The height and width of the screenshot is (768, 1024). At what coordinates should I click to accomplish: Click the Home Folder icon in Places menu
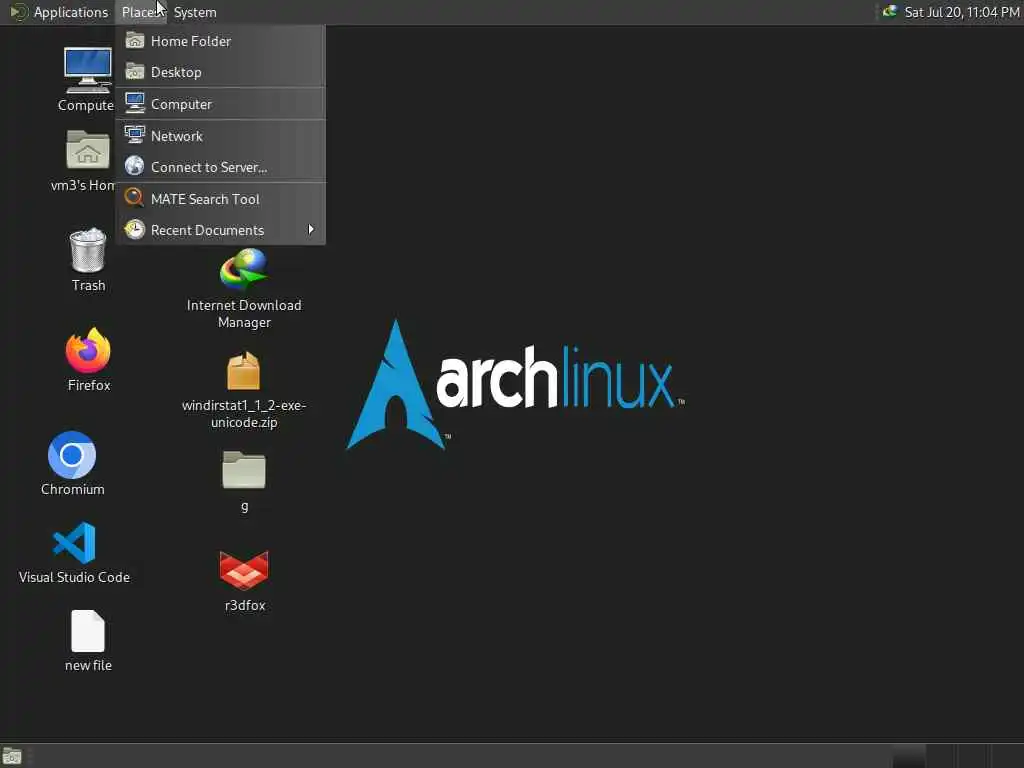[x=135, y=40]
